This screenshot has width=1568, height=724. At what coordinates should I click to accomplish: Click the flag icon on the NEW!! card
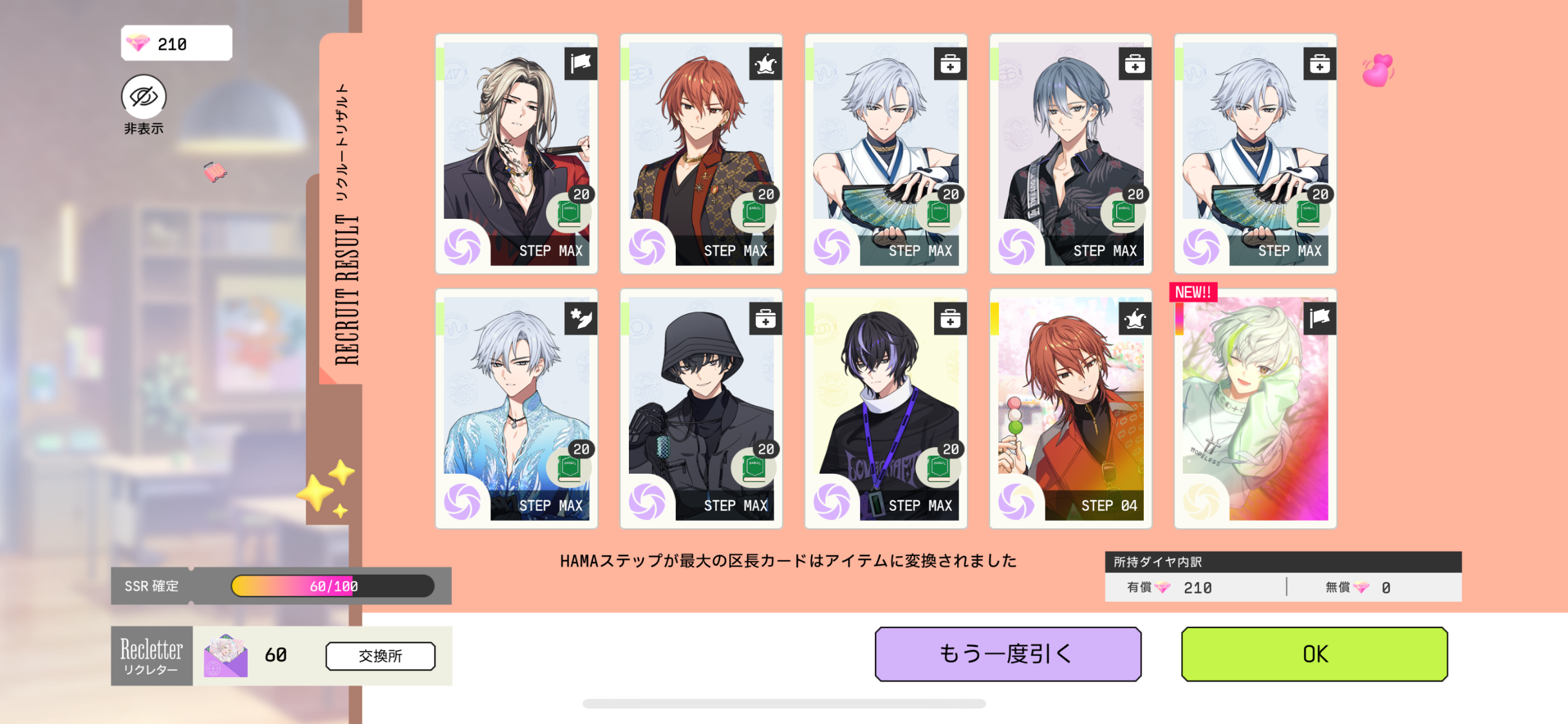pyautogui.click(x=1320, y=318)
